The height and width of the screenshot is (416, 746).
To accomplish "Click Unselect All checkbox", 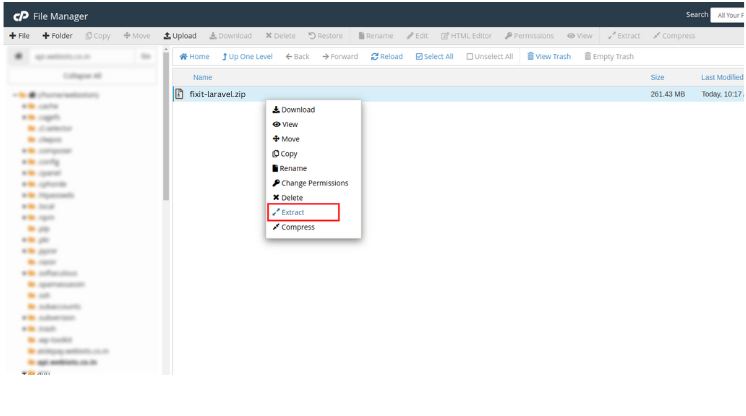I will click(x=471, y=56).
